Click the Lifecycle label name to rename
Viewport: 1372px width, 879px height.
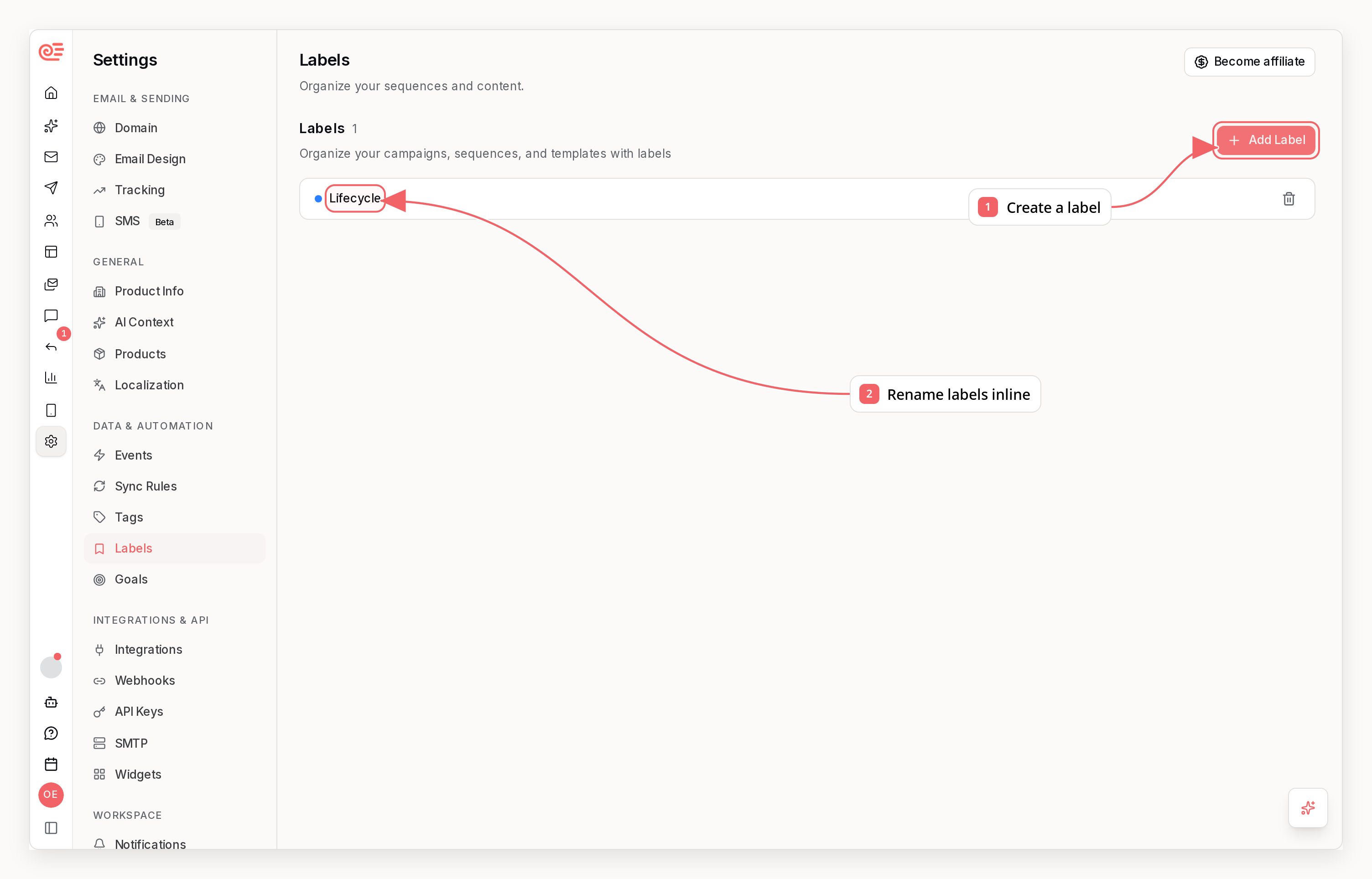pos(354,198)
